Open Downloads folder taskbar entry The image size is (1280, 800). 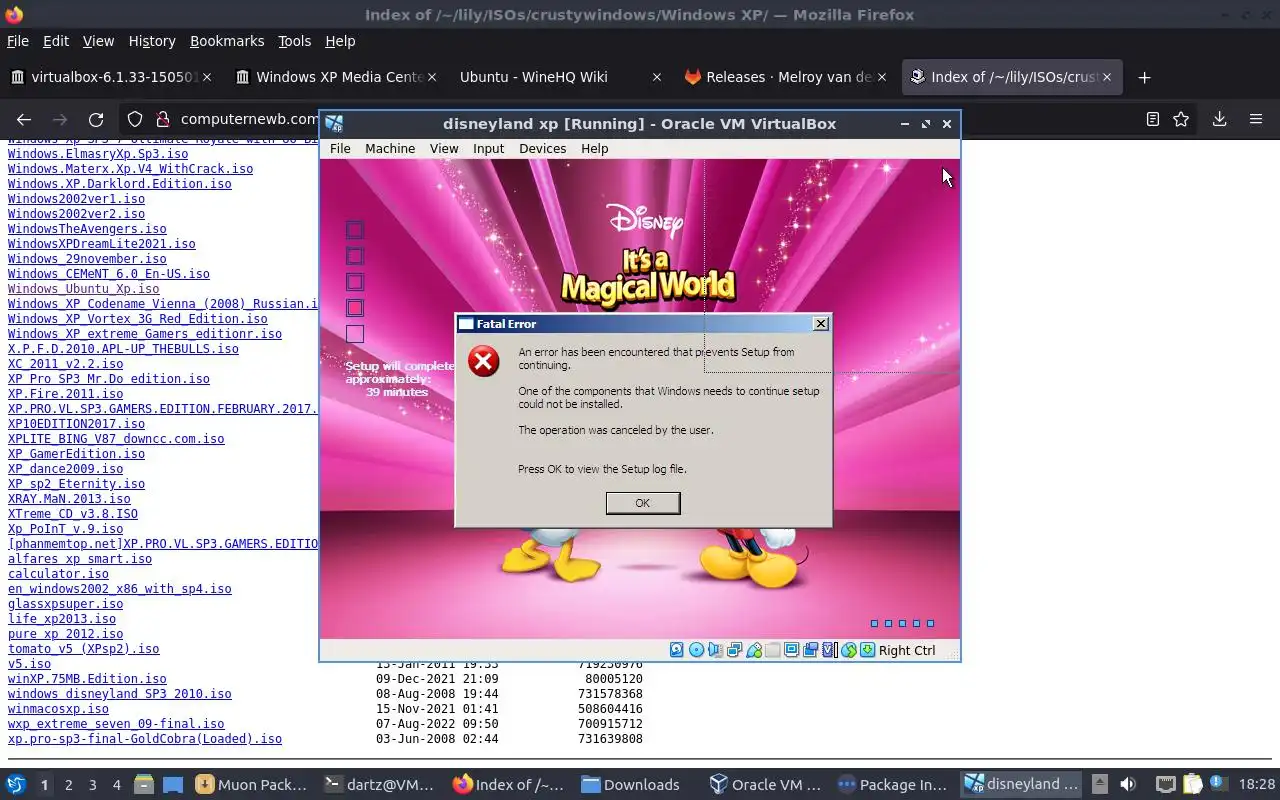click(x=631, y=785)
